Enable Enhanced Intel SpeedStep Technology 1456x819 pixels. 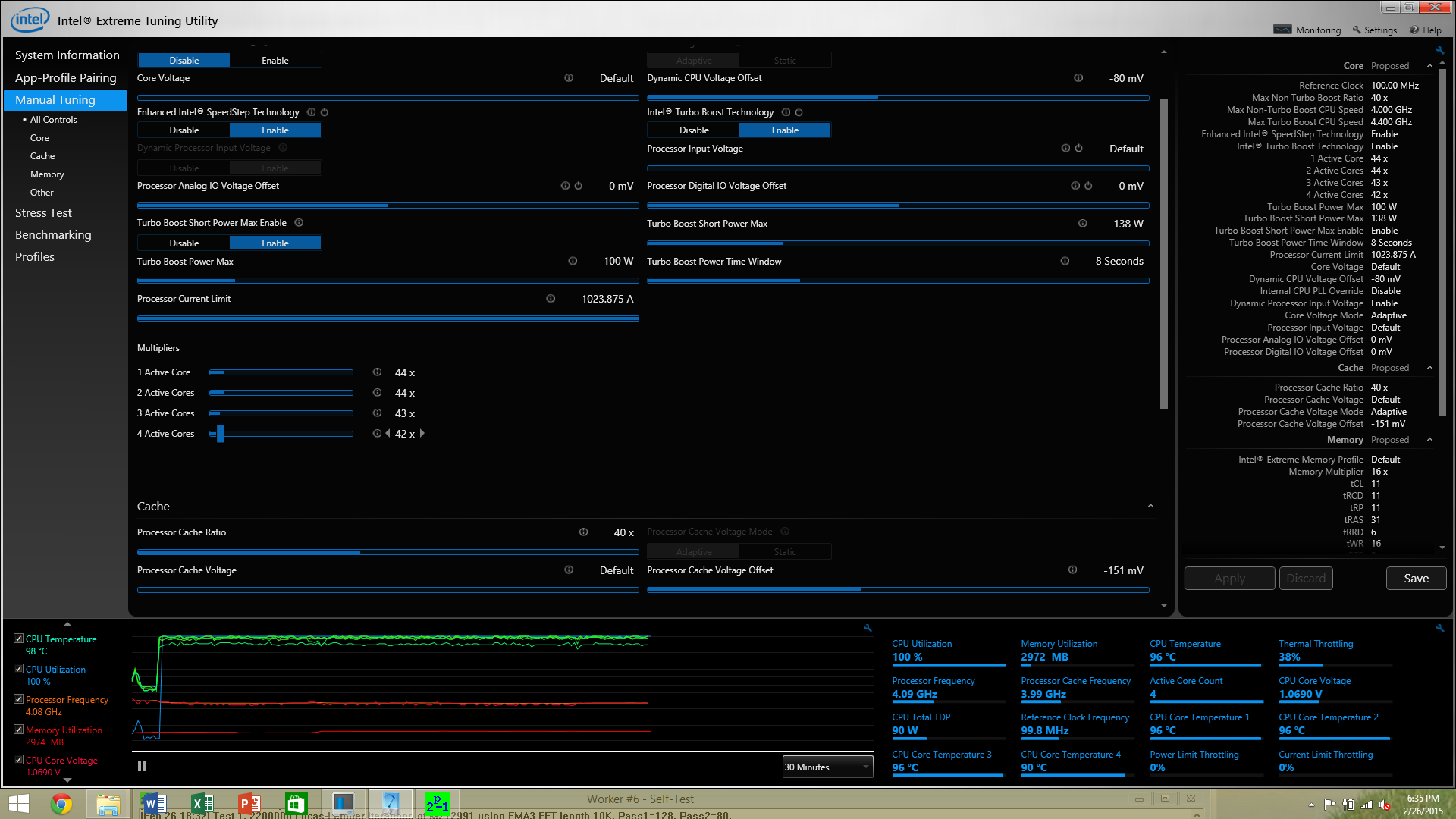275,130
